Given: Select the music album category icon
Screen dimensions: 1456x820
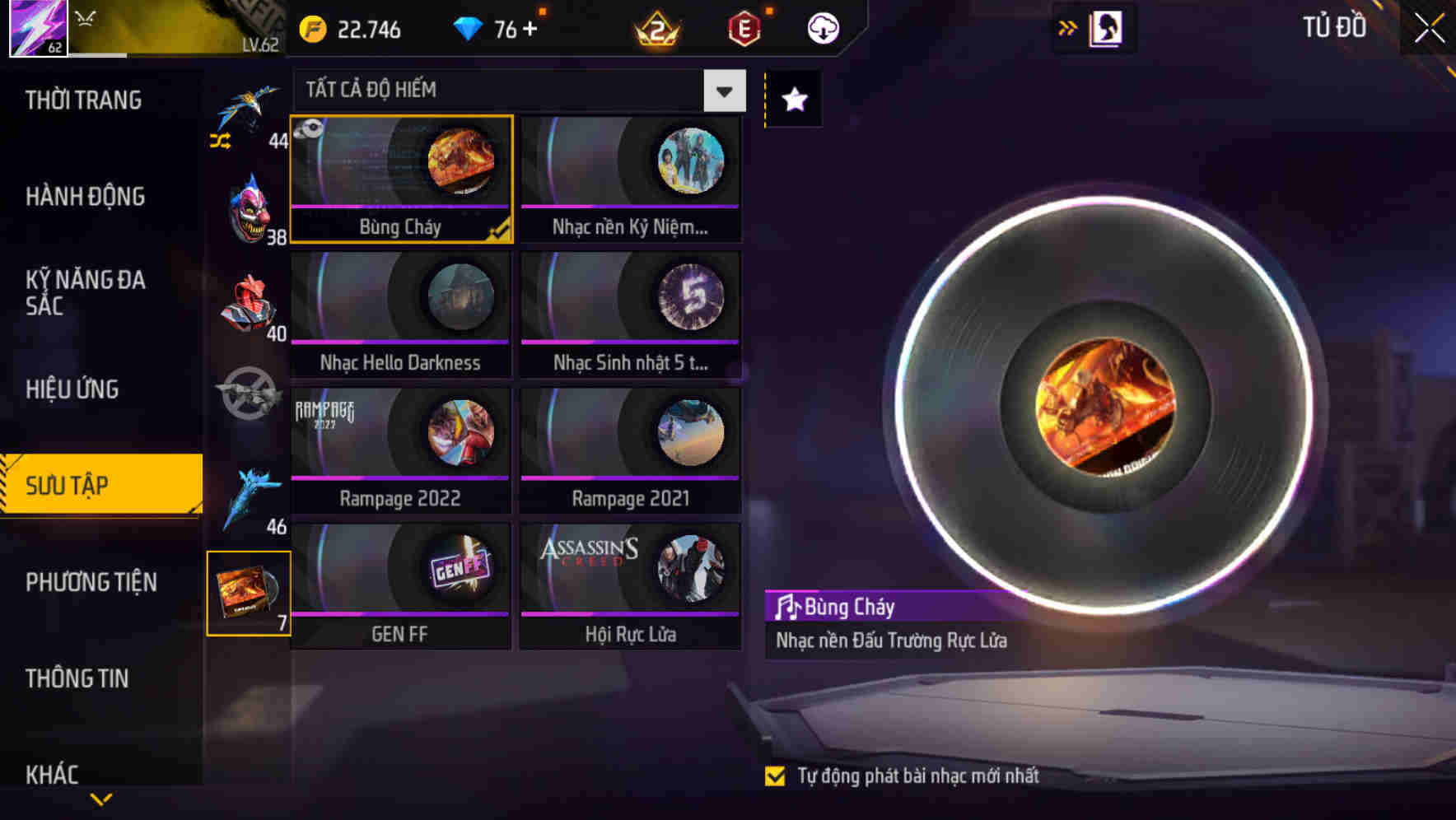Looking at the screenshot, I should point(249,593).
